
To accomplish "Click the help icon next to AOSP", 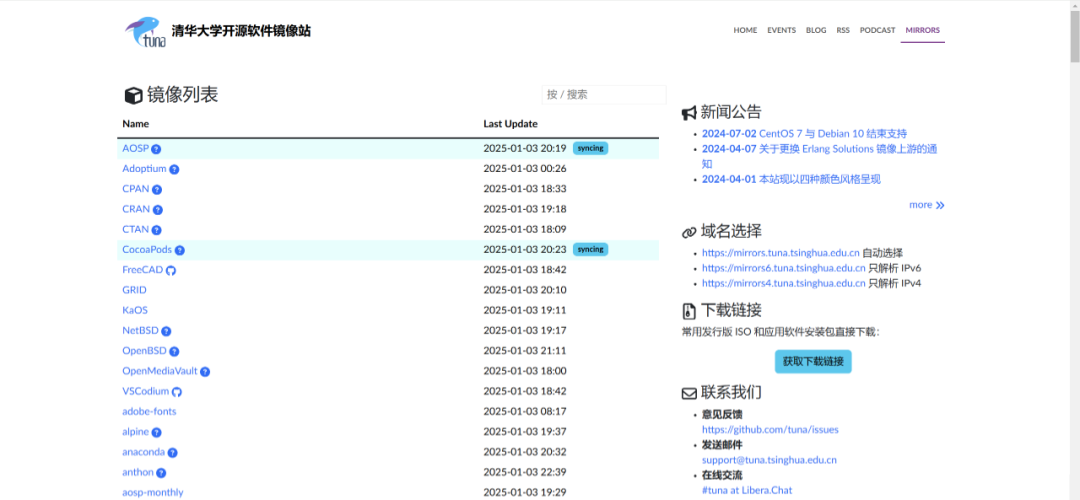I will click(156, 149).
